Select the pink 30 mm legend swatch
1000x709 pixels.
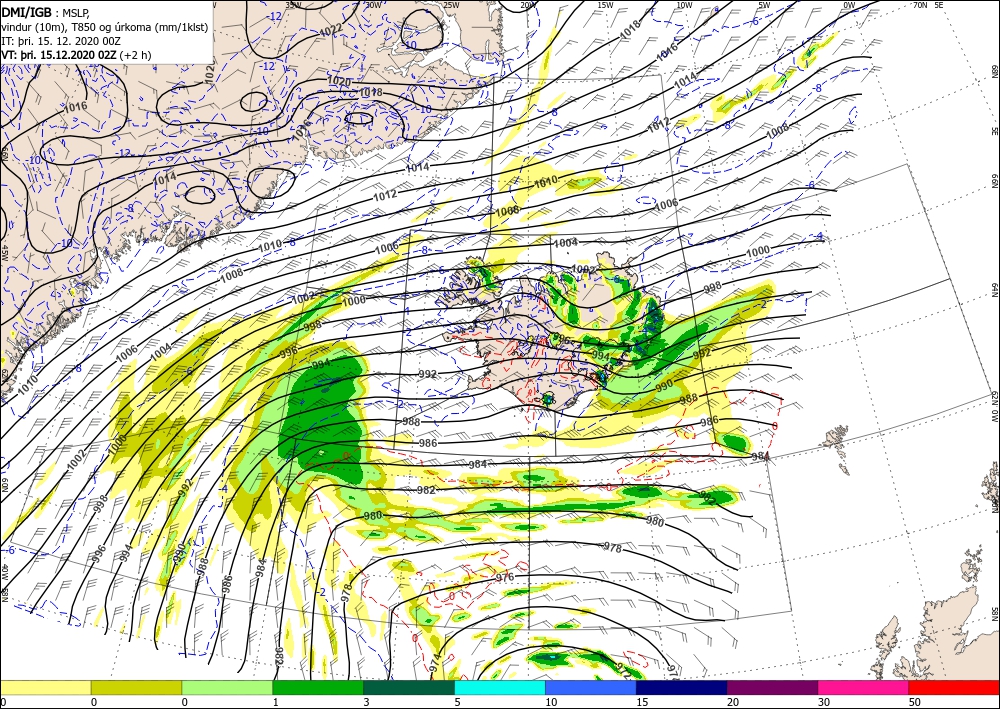tap(864, 687)
